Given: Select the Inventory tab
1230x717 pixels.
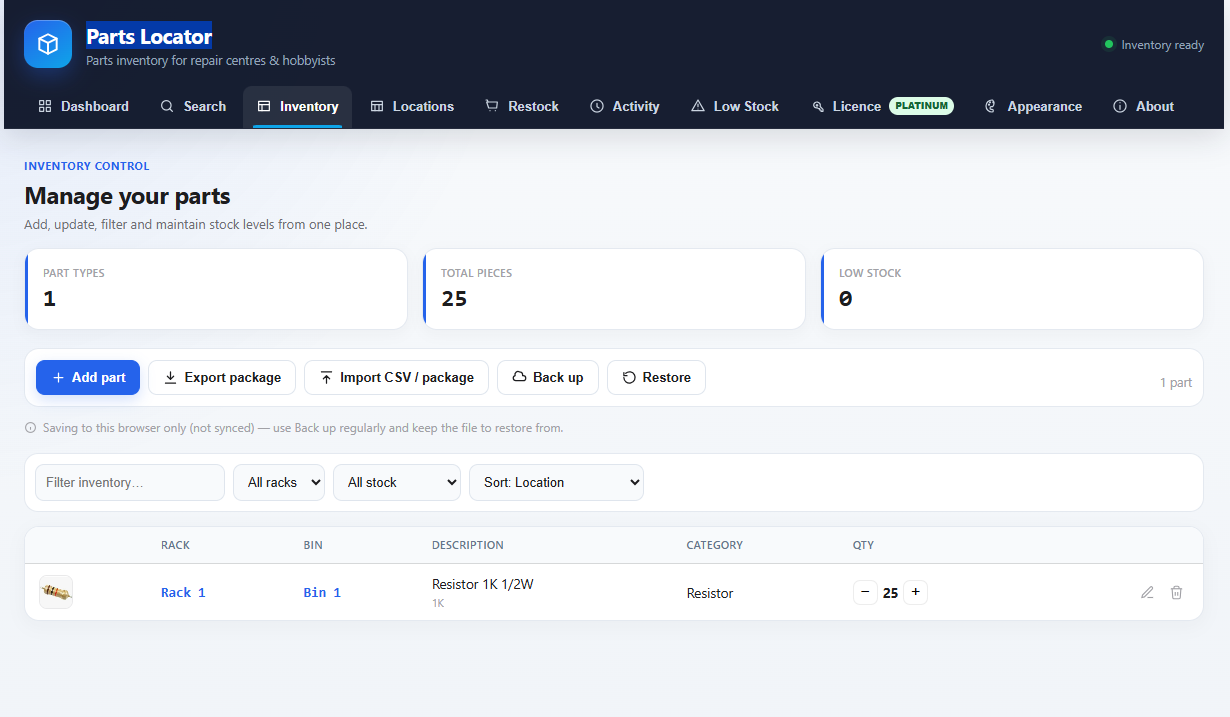Looking at the screenshot, I should (297, 106).
